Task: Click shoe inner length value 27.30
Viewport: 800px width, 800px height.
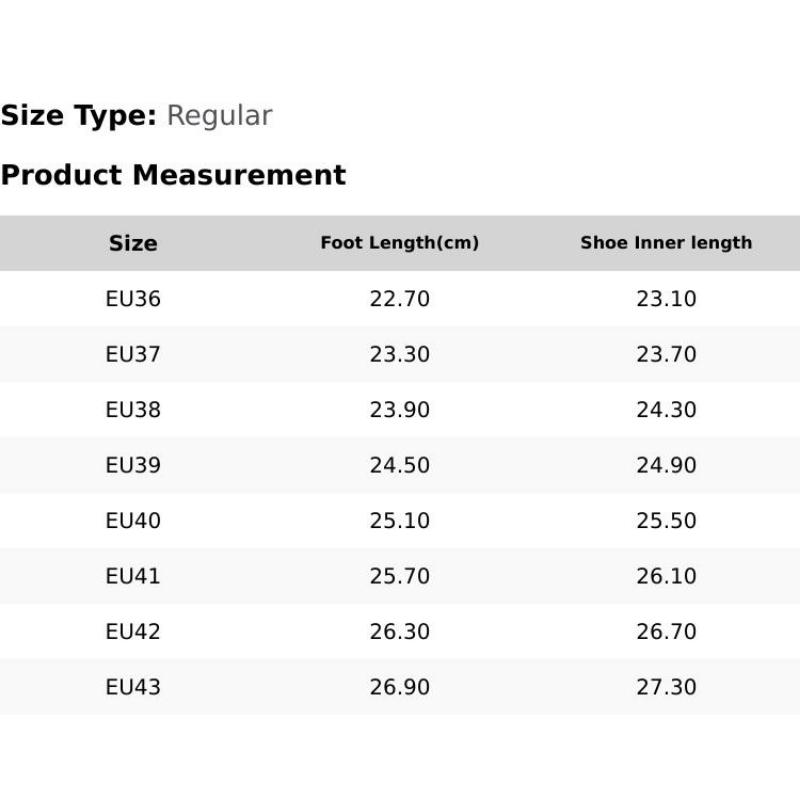Action: [x=666, y=687]
